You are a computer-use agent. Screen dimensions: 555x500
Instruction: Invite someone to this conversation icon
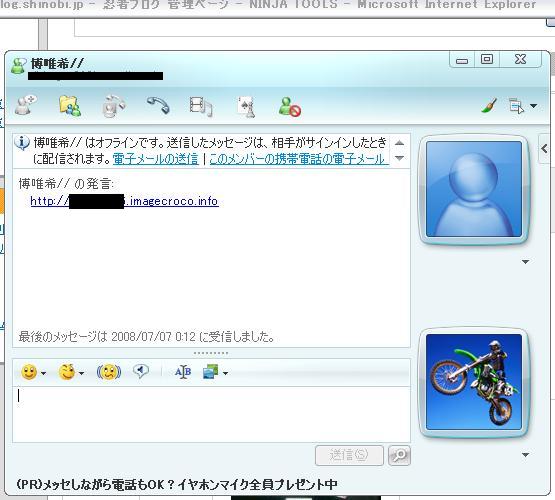[x=26, y=105]
